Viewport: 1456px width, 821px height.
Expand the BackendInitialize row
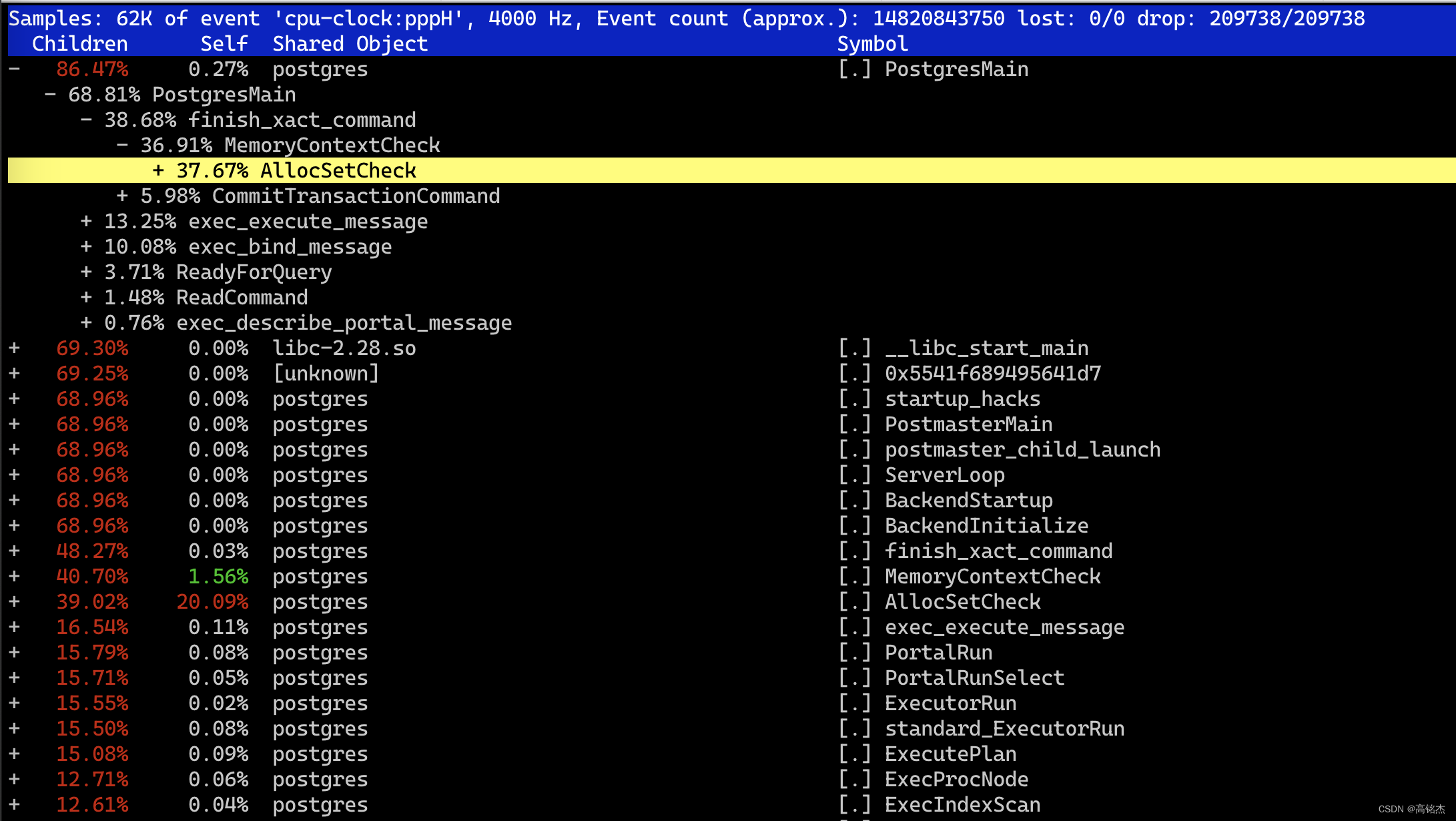click(14, 526)
